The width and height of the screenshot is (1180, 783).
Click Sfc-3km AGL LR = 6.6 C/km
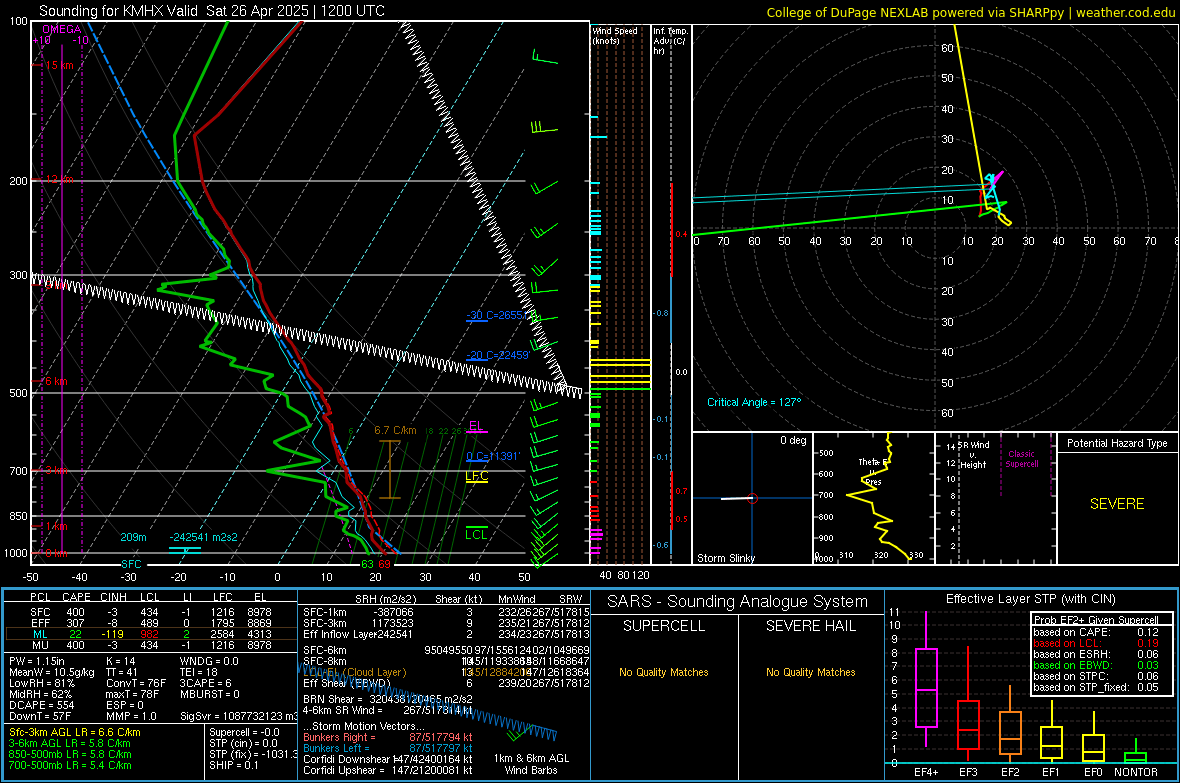click(75, 732)
